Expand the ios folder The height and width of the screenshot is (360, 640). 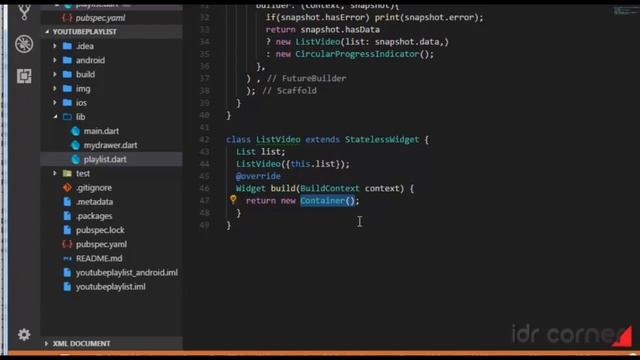tap(55, 103)
